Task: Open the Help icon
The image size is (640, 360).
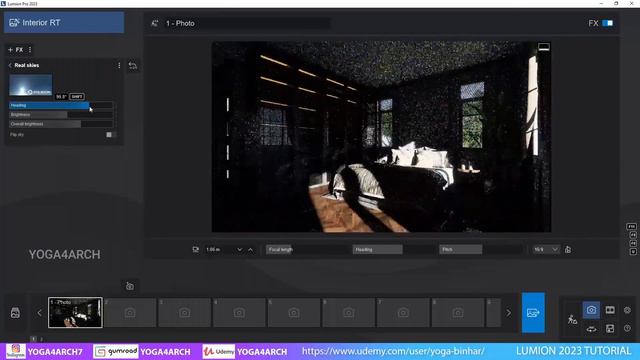Action: pyautogui.click(x=627, y=328)
